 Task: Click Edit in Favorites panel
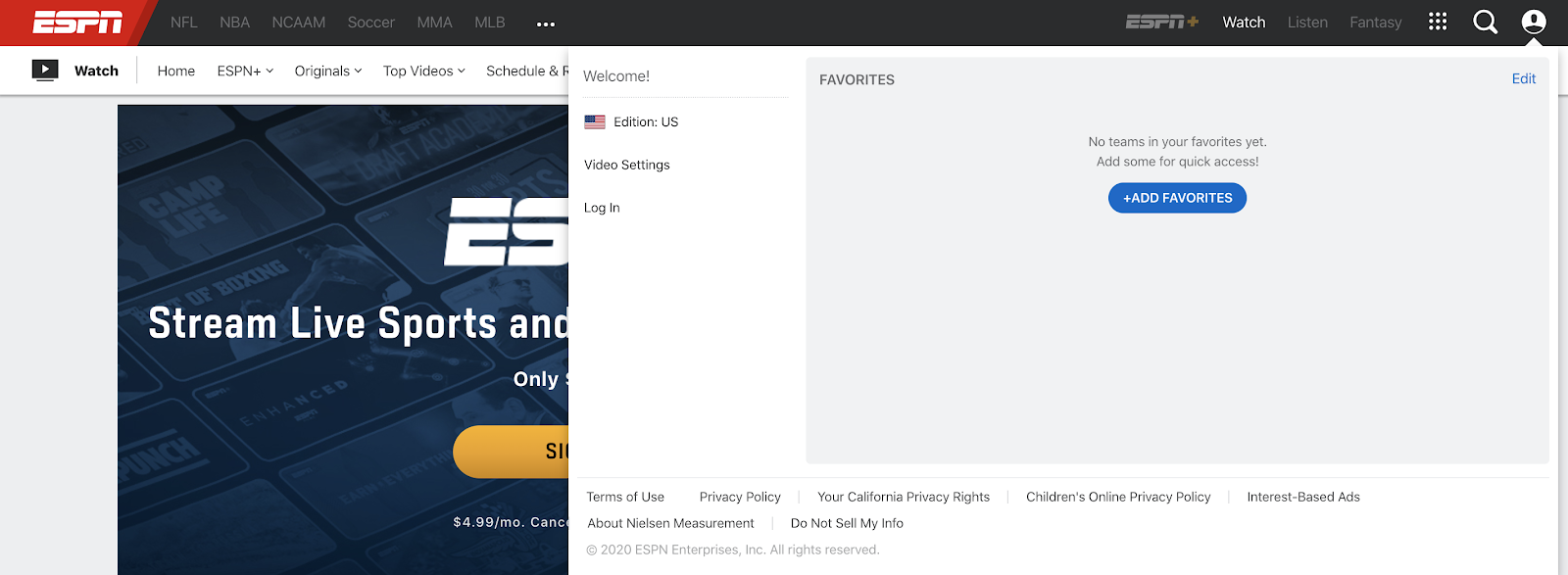tap(1524, 79)
